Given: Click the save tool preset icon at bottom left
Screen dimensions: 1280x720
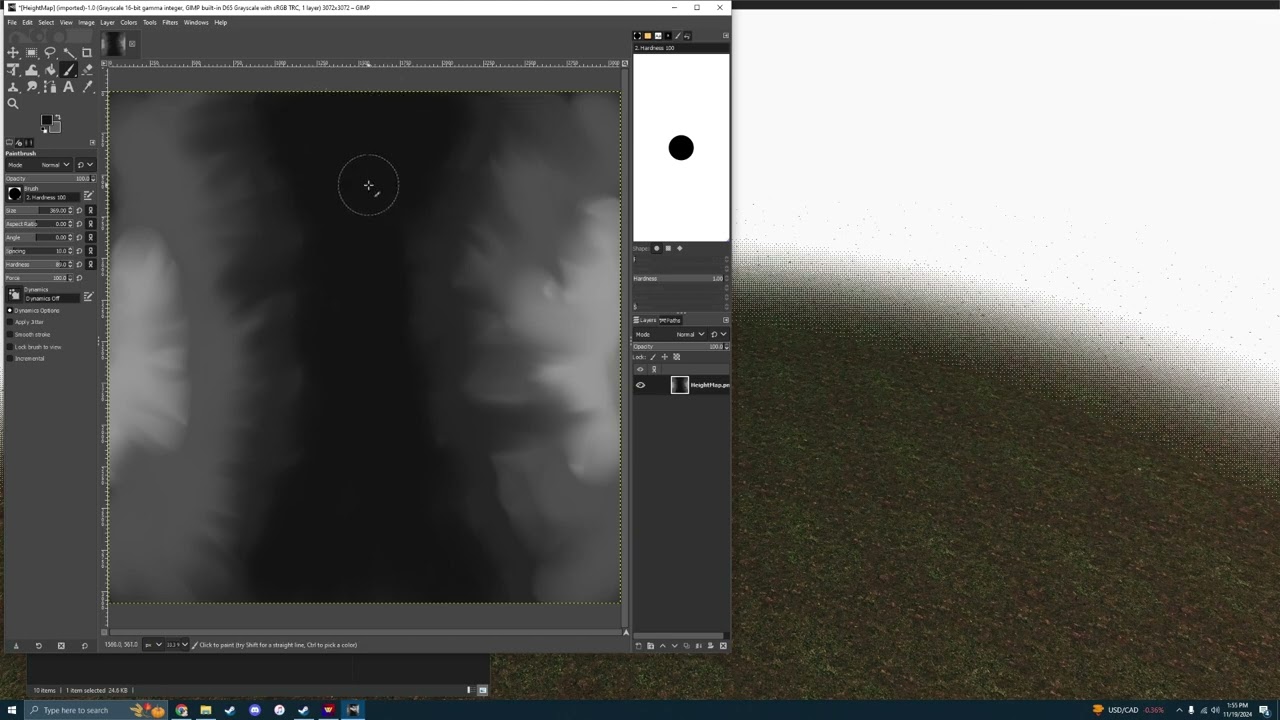Looking at the screenshot, I should point(16,645).
